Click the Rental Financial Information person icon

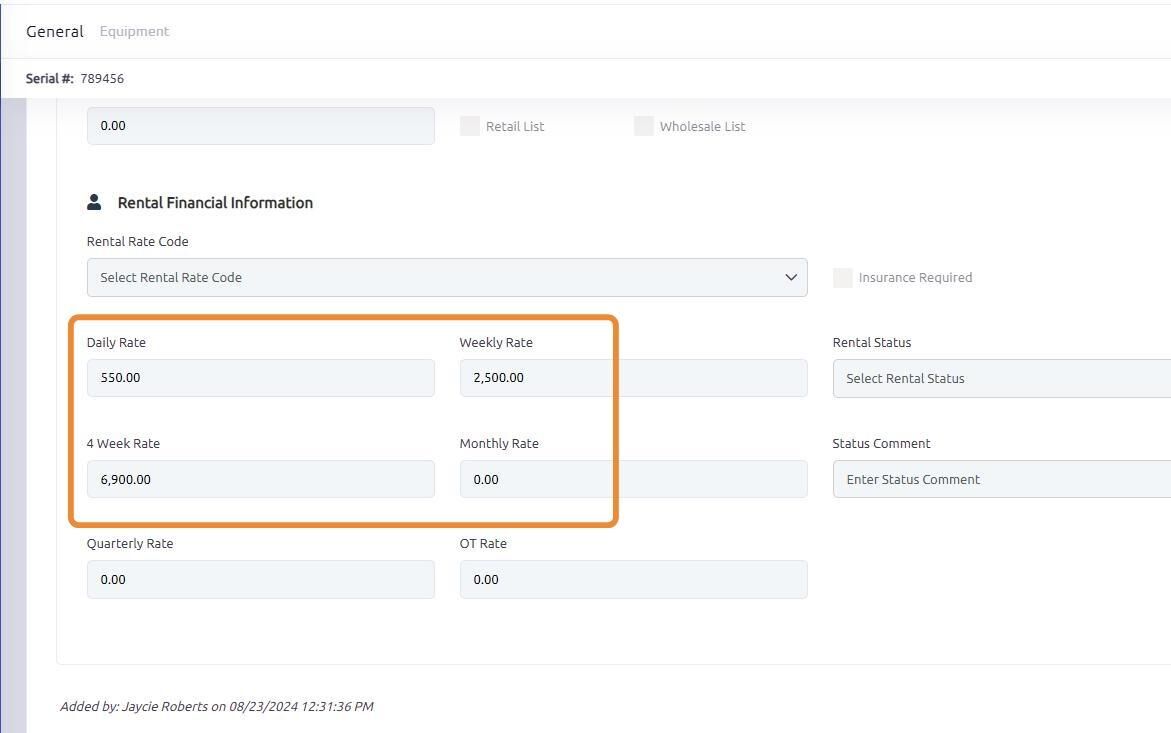(x=94, y=202)
